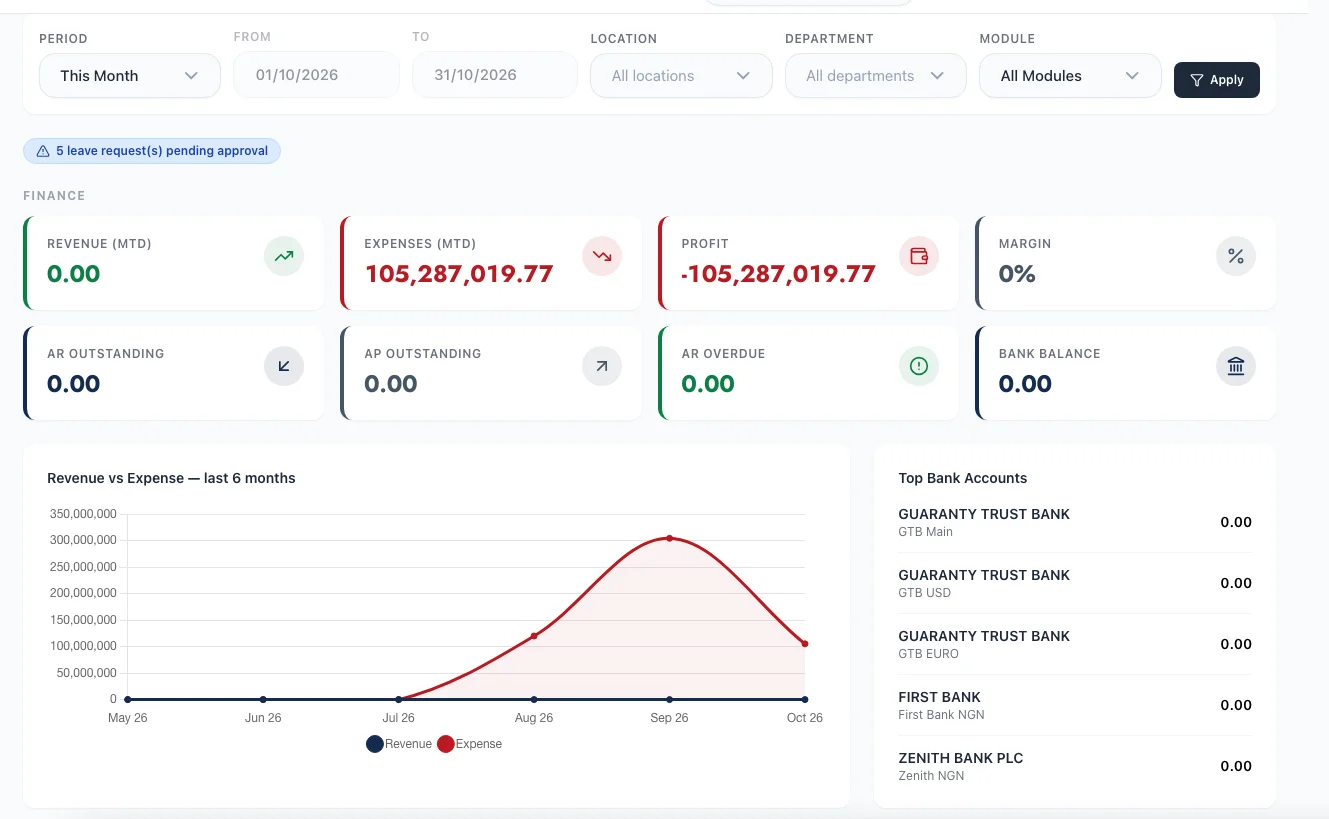This screenshot has width=1329, height=819.
Task: Open the AR Overdue card
Action: pyautogui.click(x=808, y=373)
